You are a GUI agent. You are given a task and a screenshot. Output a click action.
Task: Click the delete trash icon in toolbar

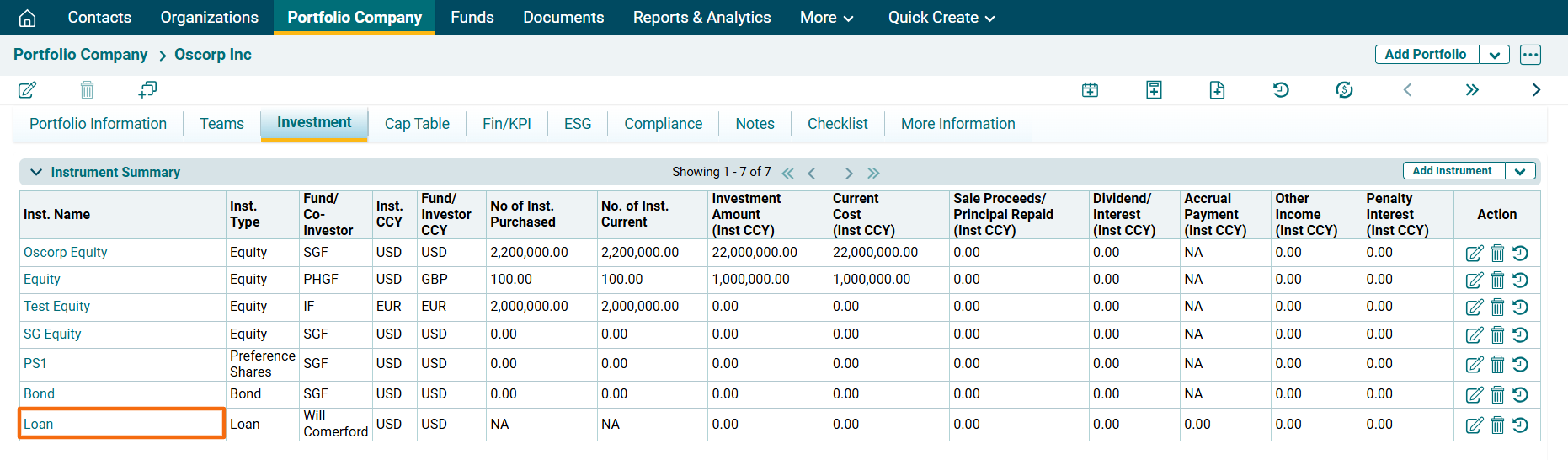pos(87,89)
